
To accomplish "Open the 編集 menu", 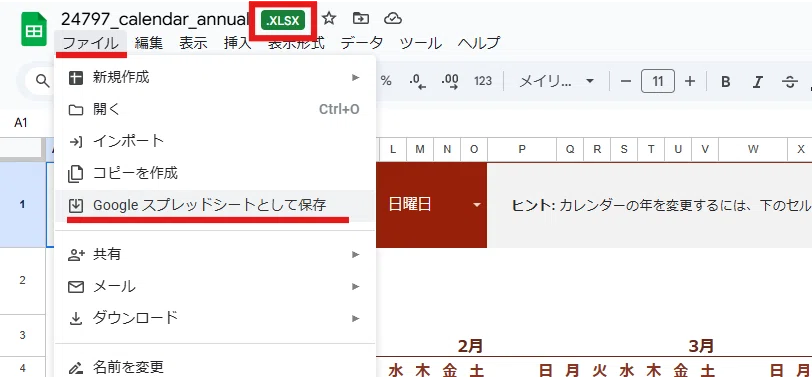I will pyautogui.click(x=149, y=43).
